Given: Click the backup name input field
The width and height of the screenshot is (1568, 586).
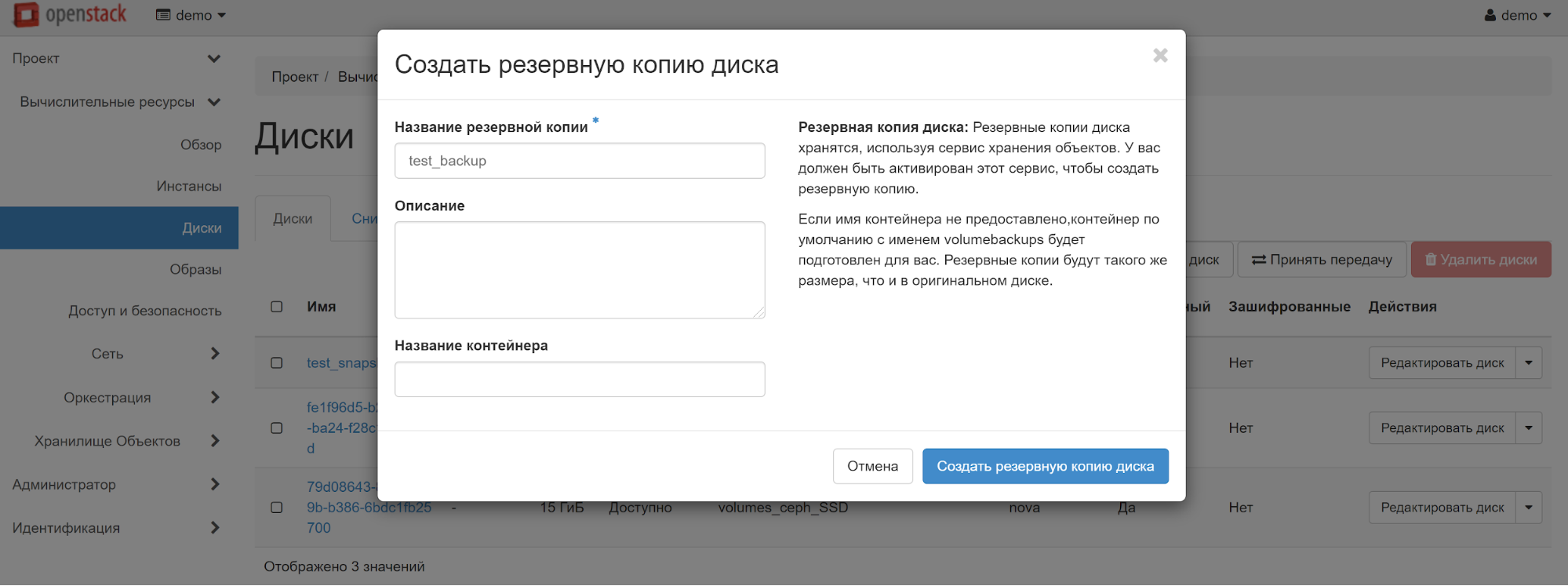Looking at the screenshot, I should pos(580,161).
